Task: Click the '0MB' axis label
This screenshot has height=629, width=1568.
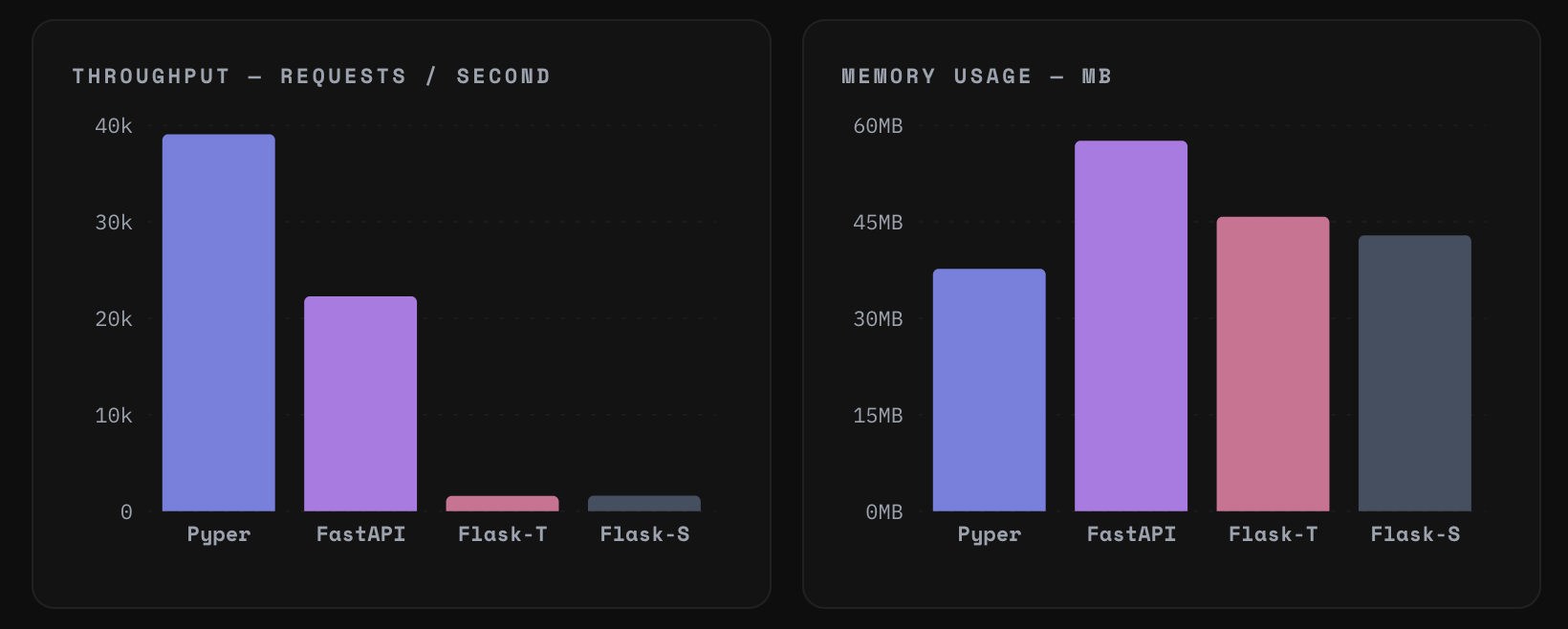Action: (884, 512)
